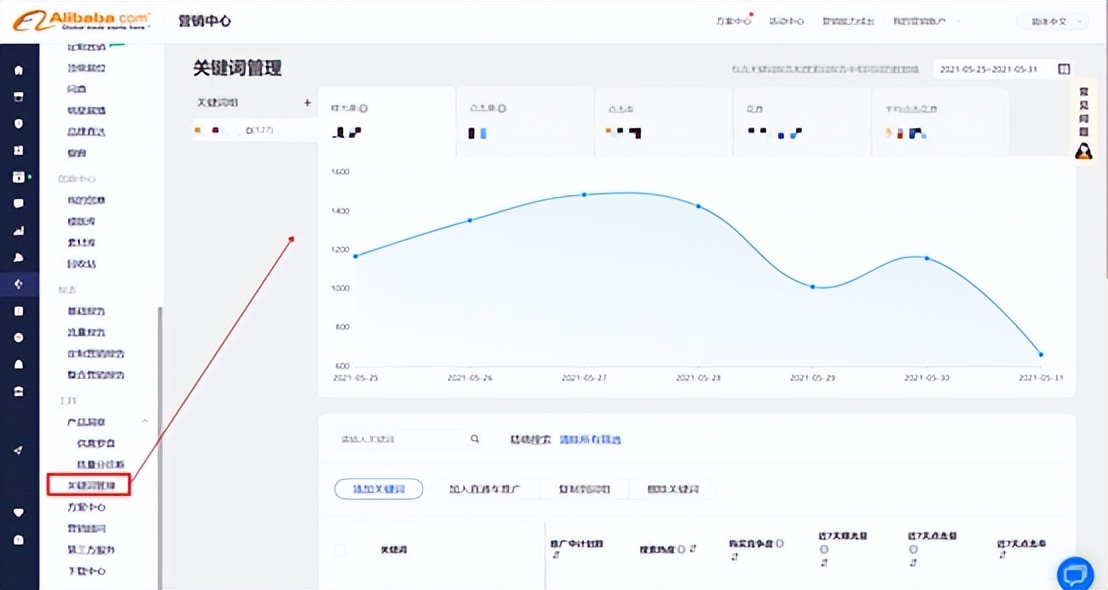Screen dimensions: 1108x590
Task: Open 方案中心 in the left menu
Action: 86,507
